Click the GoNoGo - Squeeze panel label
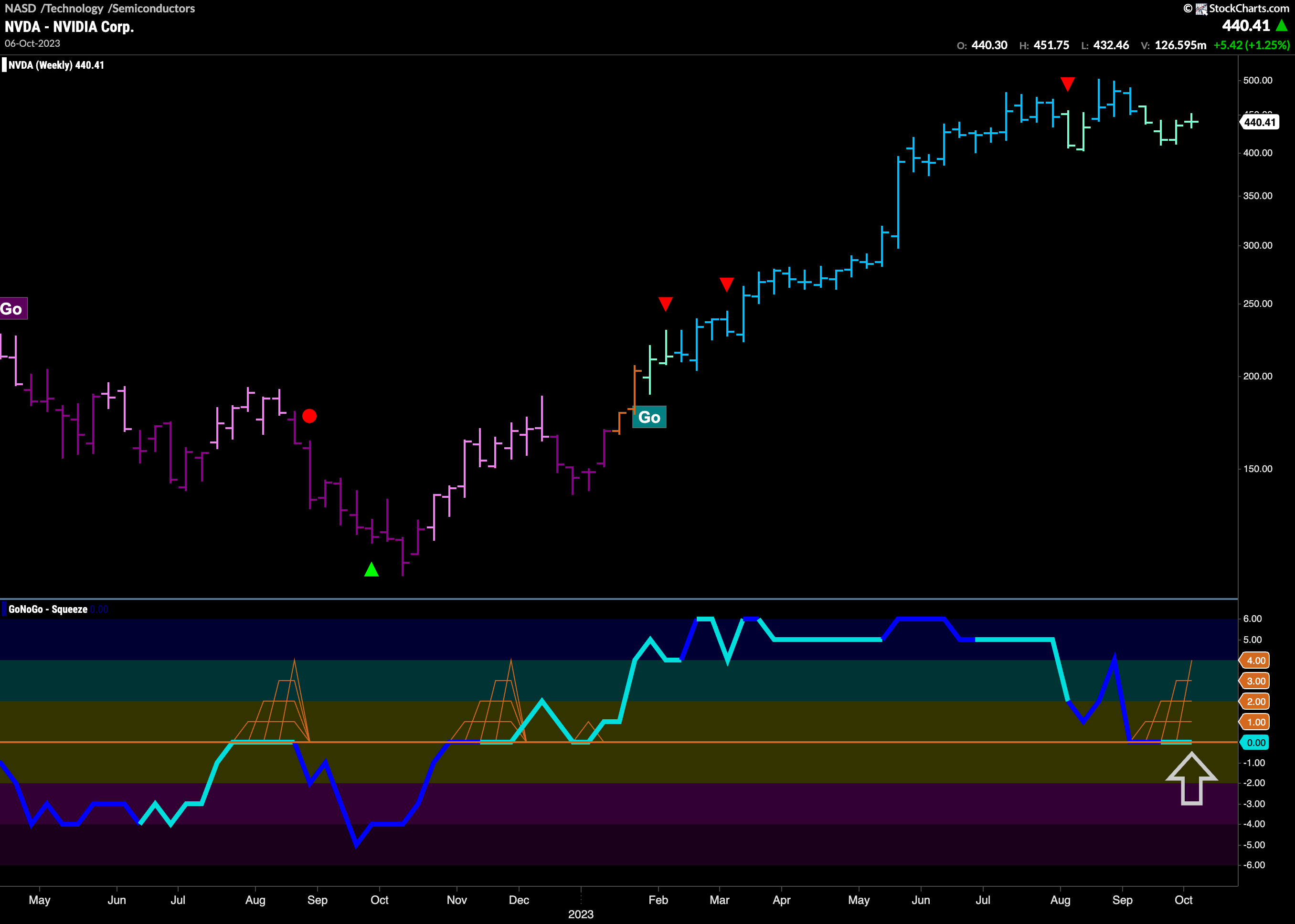1295x924 pixels. click(x=48, y=609)
